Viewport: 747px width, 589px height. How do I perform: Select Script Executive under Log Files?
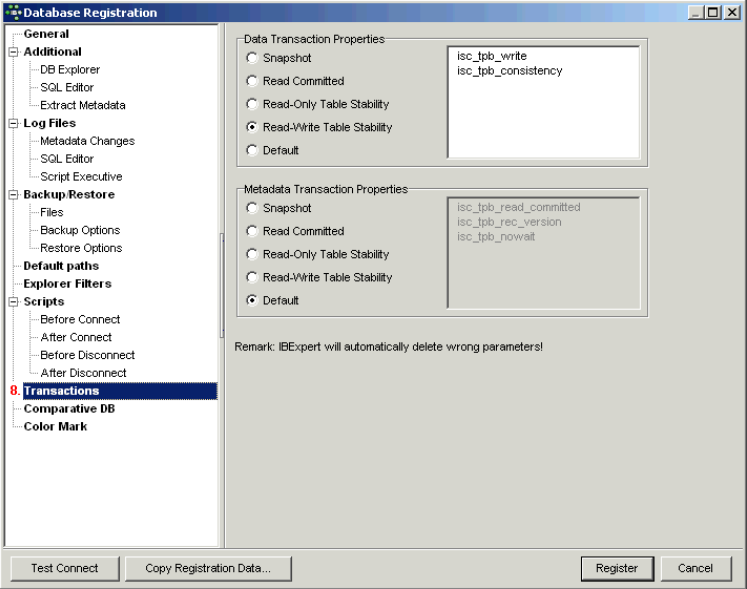tap(81, 176)
